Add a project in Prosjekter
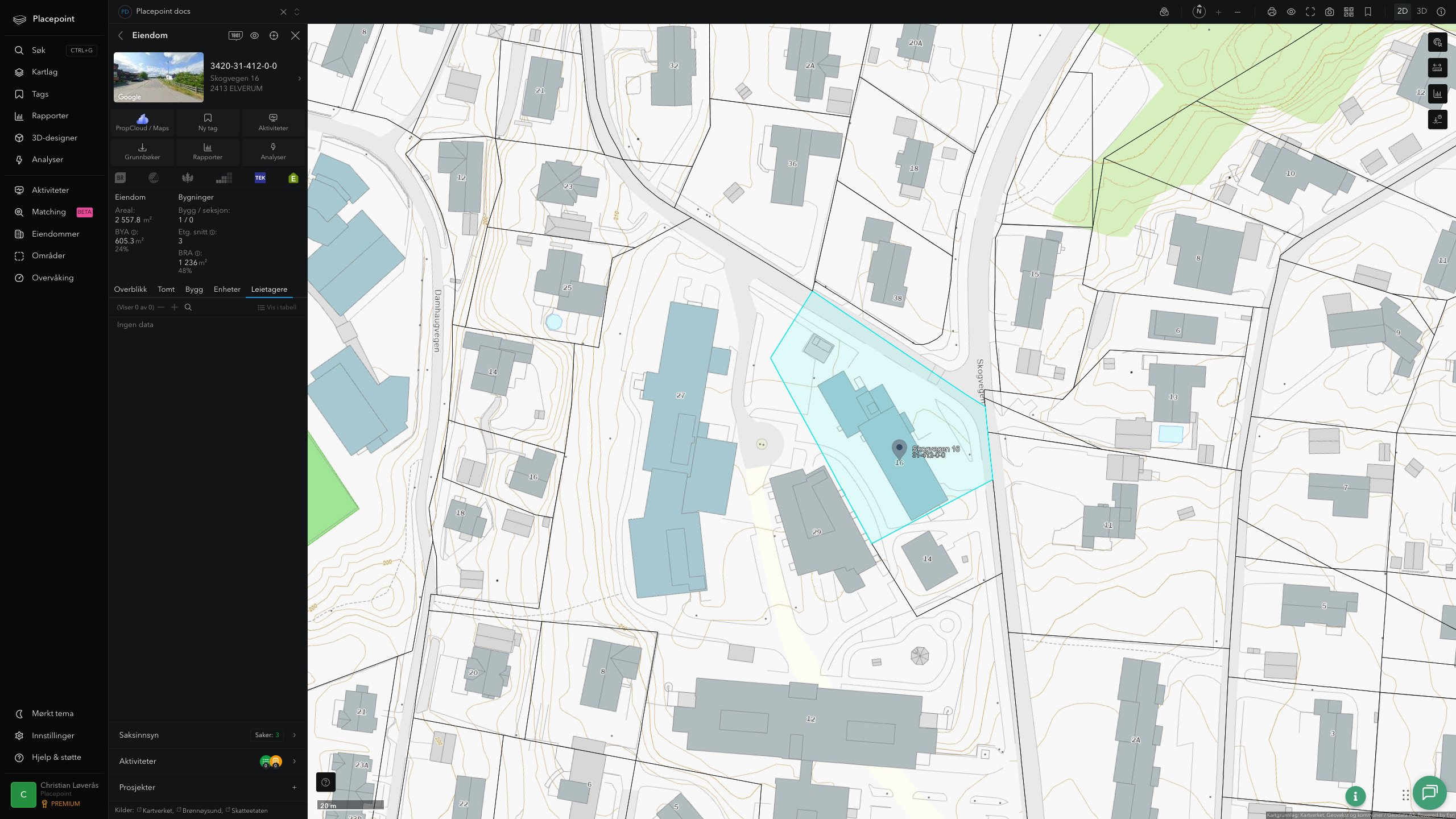The width and height of the screenshot is (1456, 819). click(295, 787)
